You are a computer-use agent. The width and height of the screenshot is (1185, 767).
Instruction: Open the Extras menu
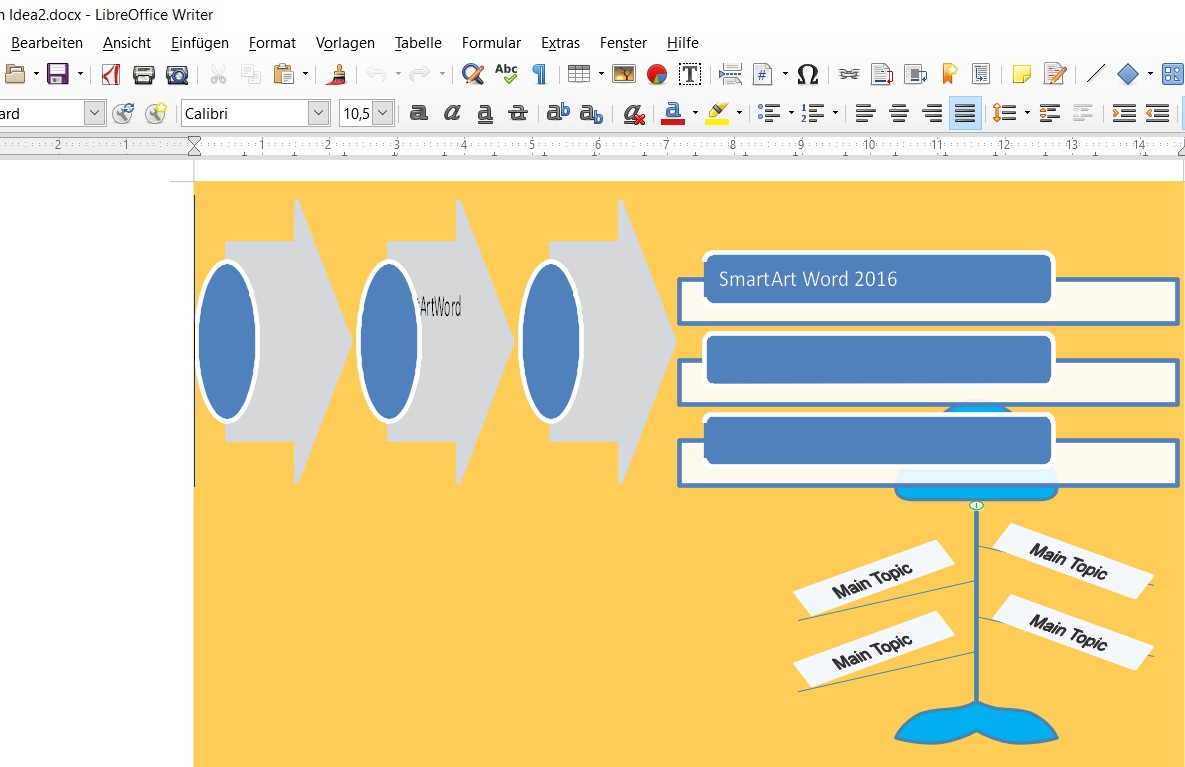click(x=560, y=43)
